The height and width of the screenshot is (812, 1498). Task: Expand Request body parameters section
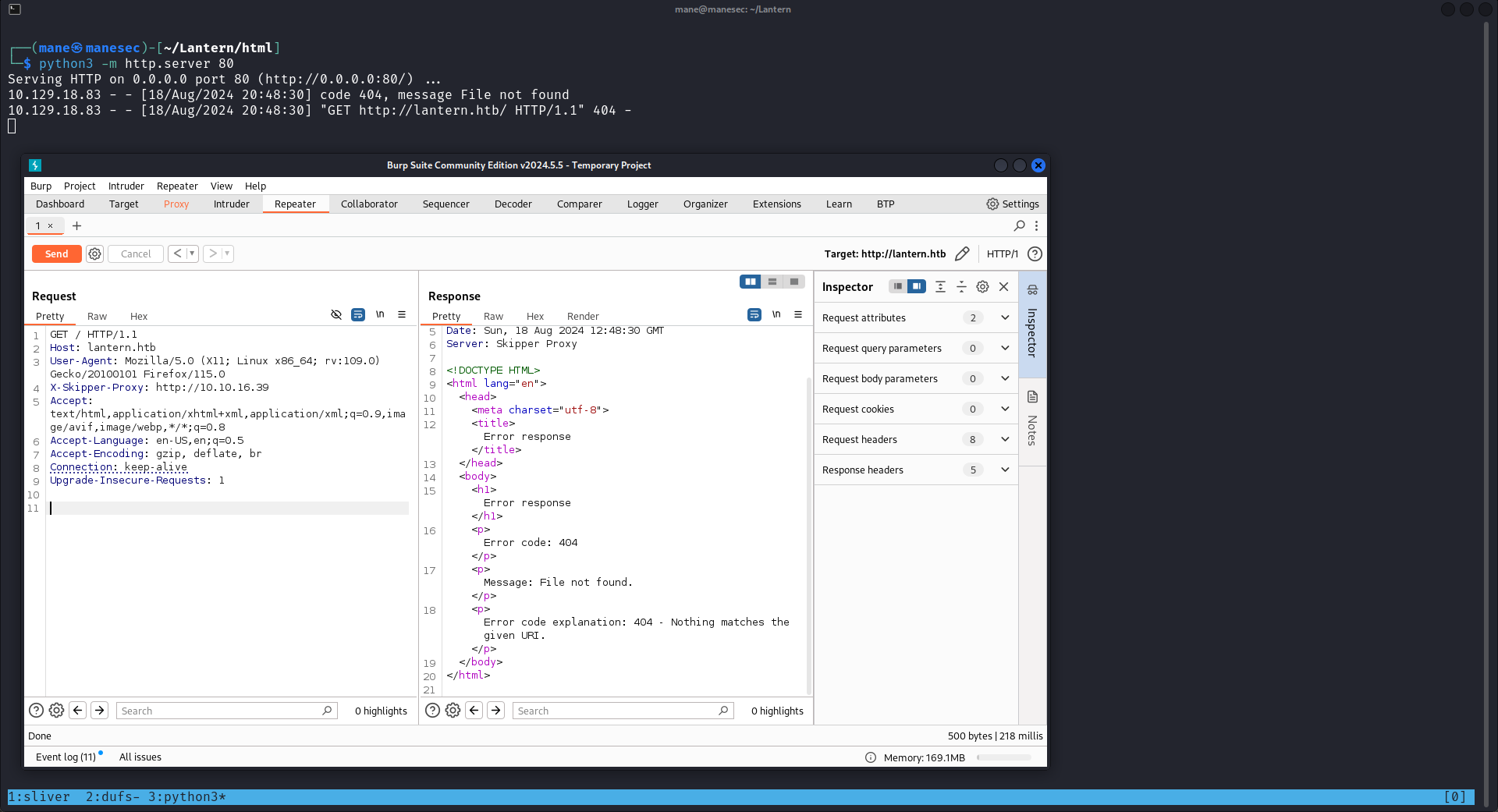click(916, 379)
